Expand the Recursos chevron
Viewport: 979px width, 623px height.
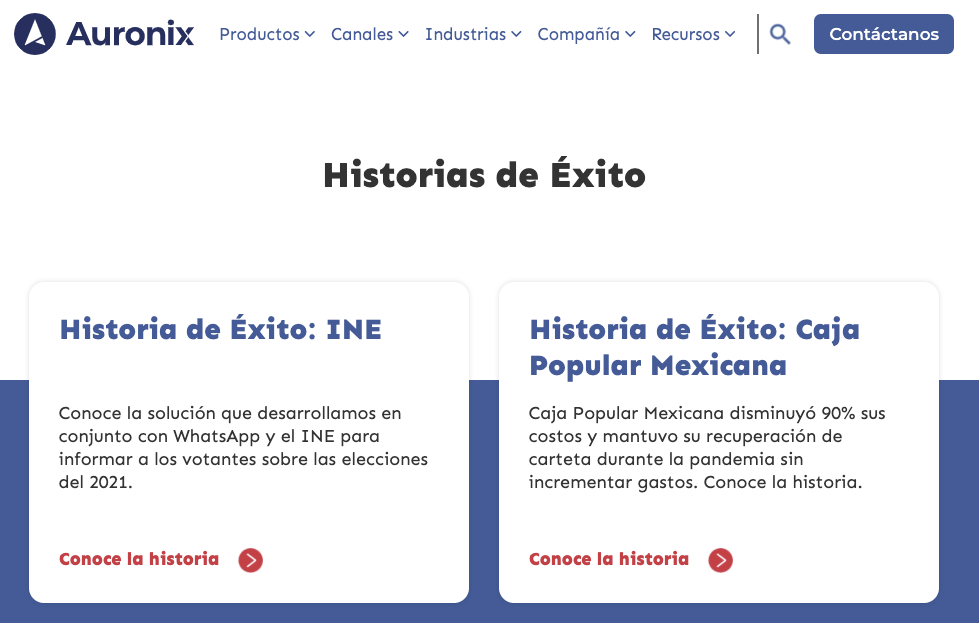pos(730,34)
